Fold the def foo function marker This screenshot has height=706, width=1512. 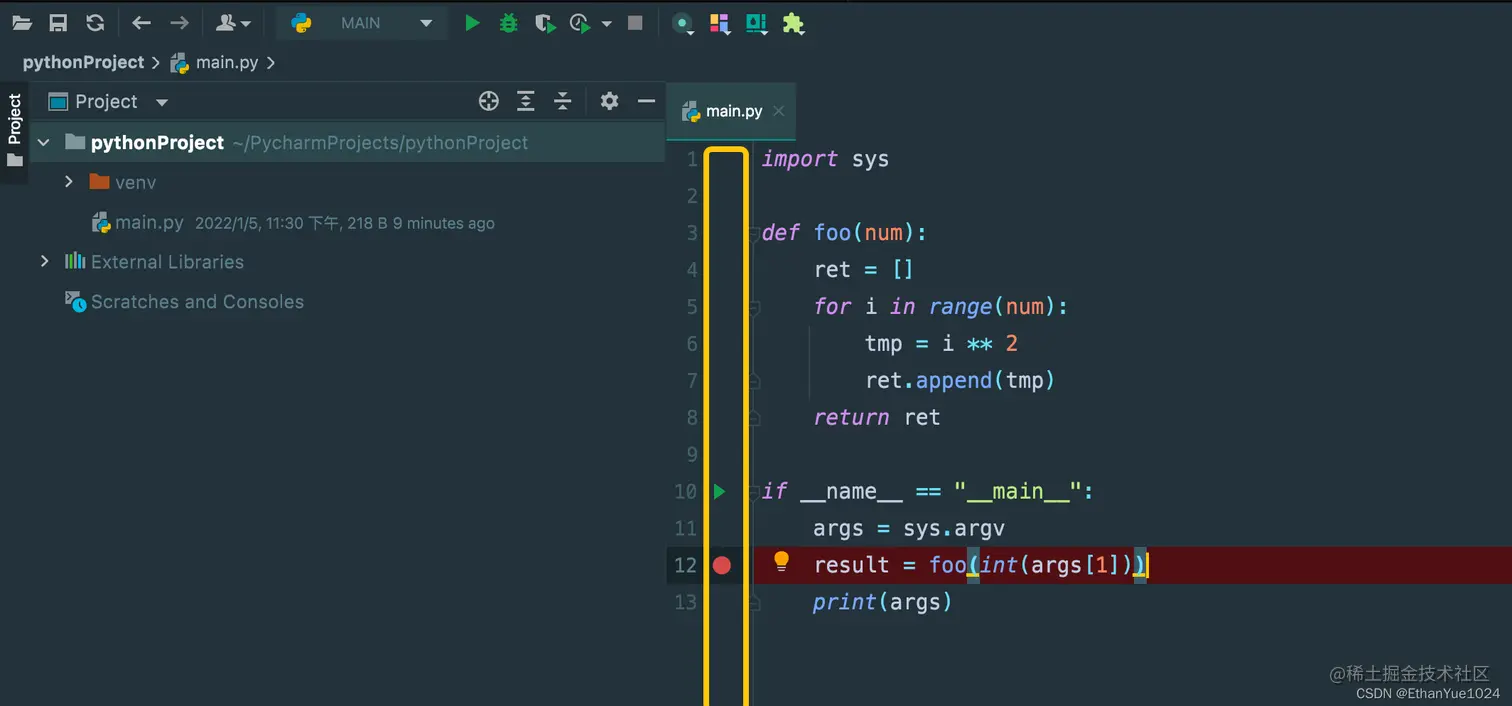pyautogui.click(x=753, y=234)
